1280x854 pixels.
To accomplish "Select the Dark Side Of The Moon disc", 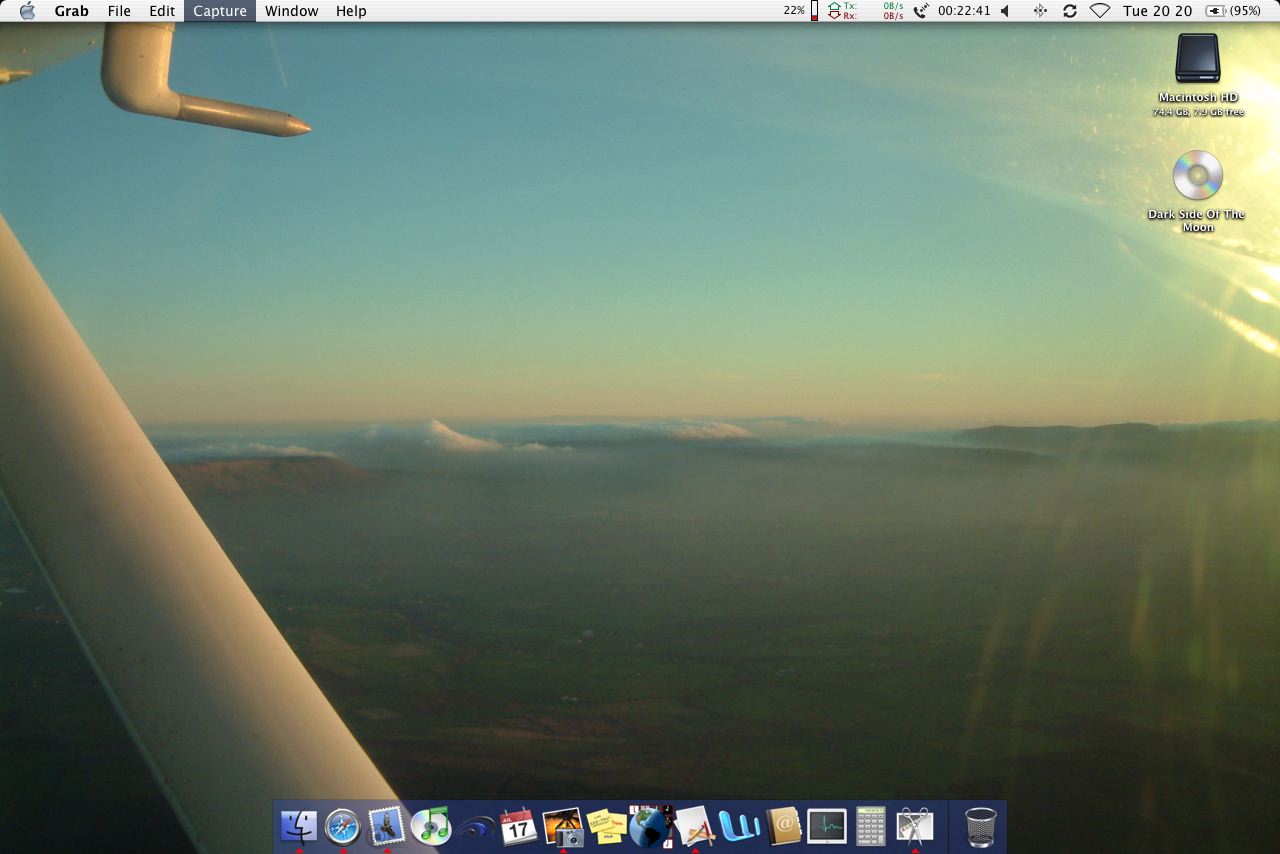I will coord(1198,176).
